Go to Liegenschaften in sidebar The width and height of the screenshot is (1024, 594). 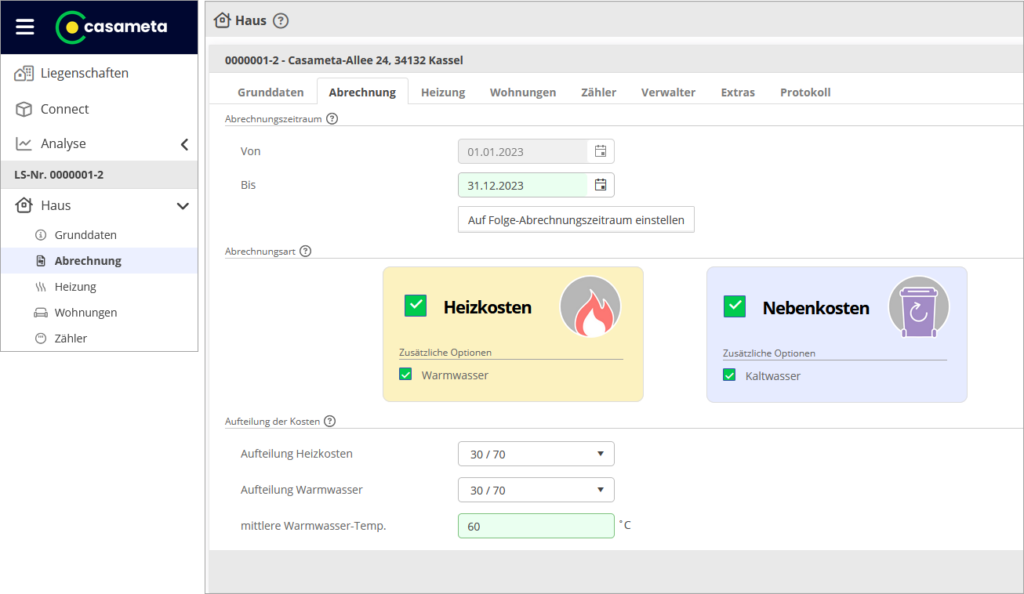coord(84,73)
